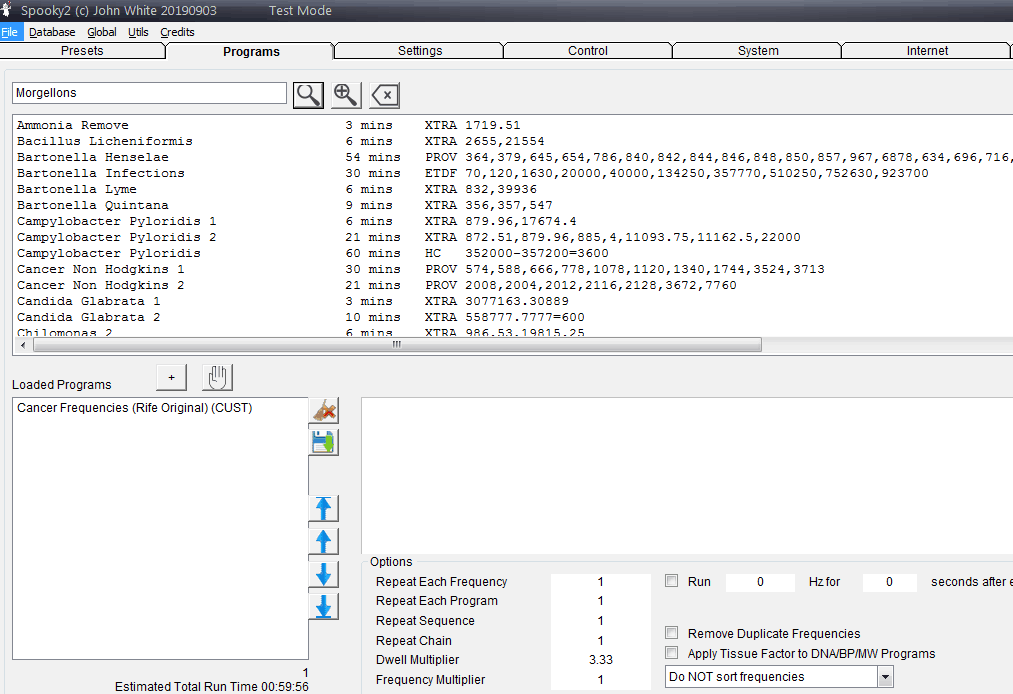Switch to the Internet tab
1013x694 pixels.
[927, 50]
